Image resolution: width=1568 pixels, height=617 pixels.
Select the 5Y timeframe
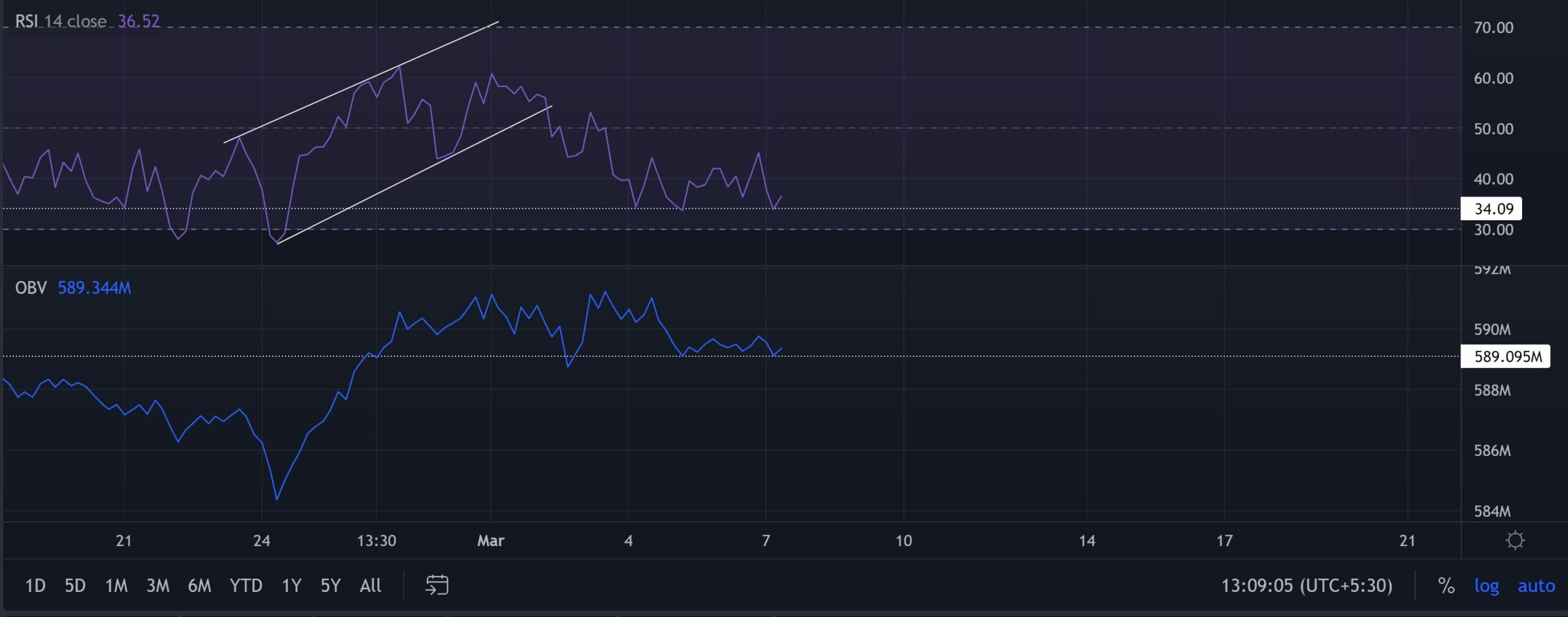point(330,585)
